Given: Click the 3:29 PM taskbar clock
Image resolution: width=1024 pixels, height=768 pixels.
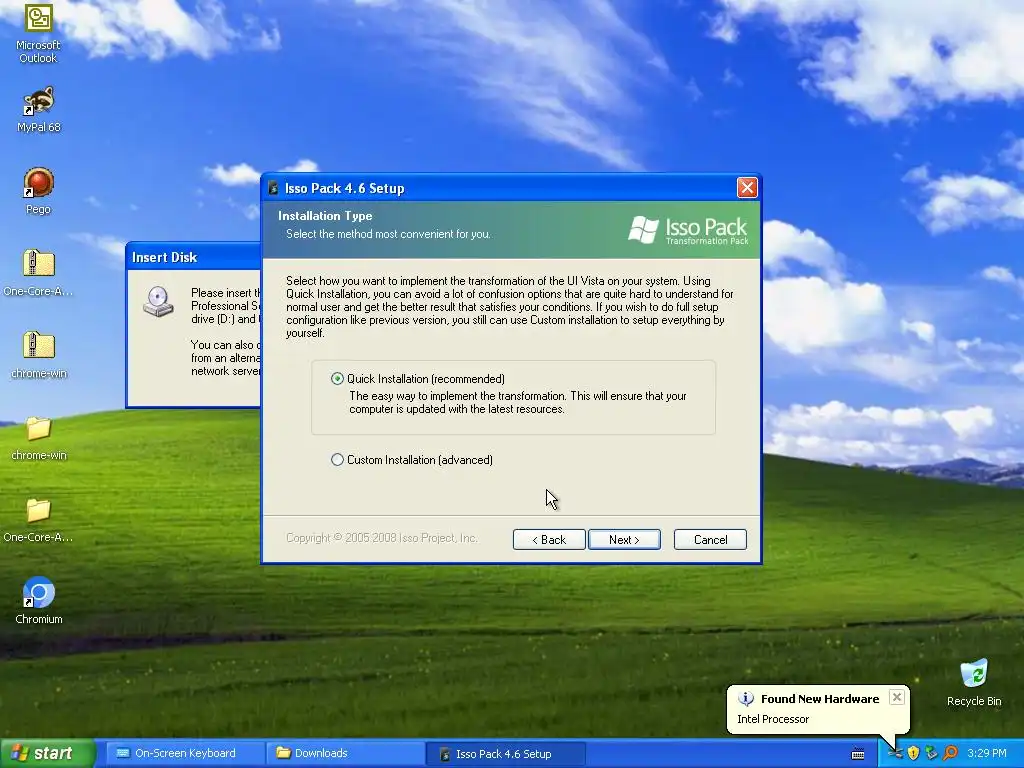Looking at the screenshot, I should click(987, 754).
